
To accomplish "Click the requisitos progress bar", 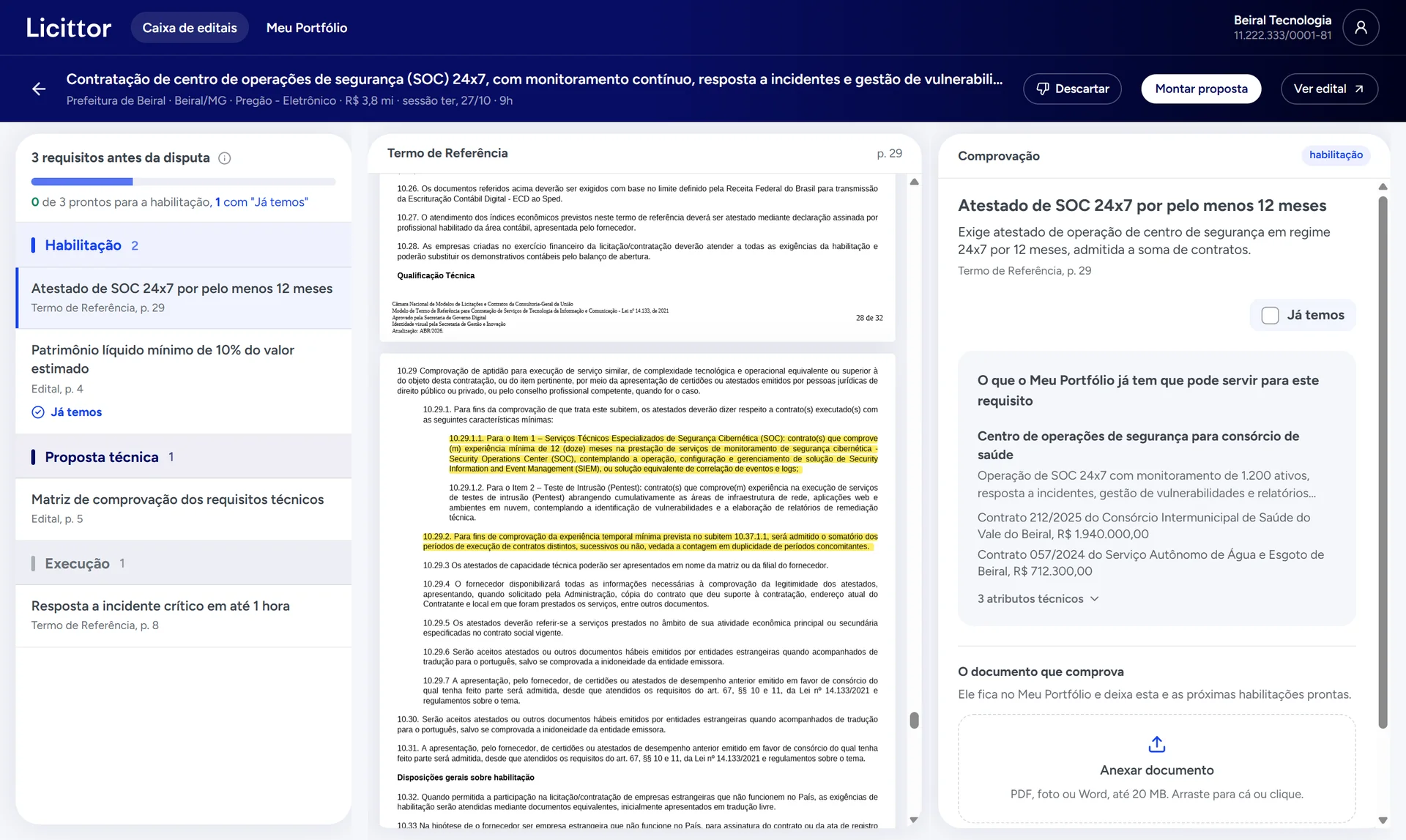I will point(183,181).
